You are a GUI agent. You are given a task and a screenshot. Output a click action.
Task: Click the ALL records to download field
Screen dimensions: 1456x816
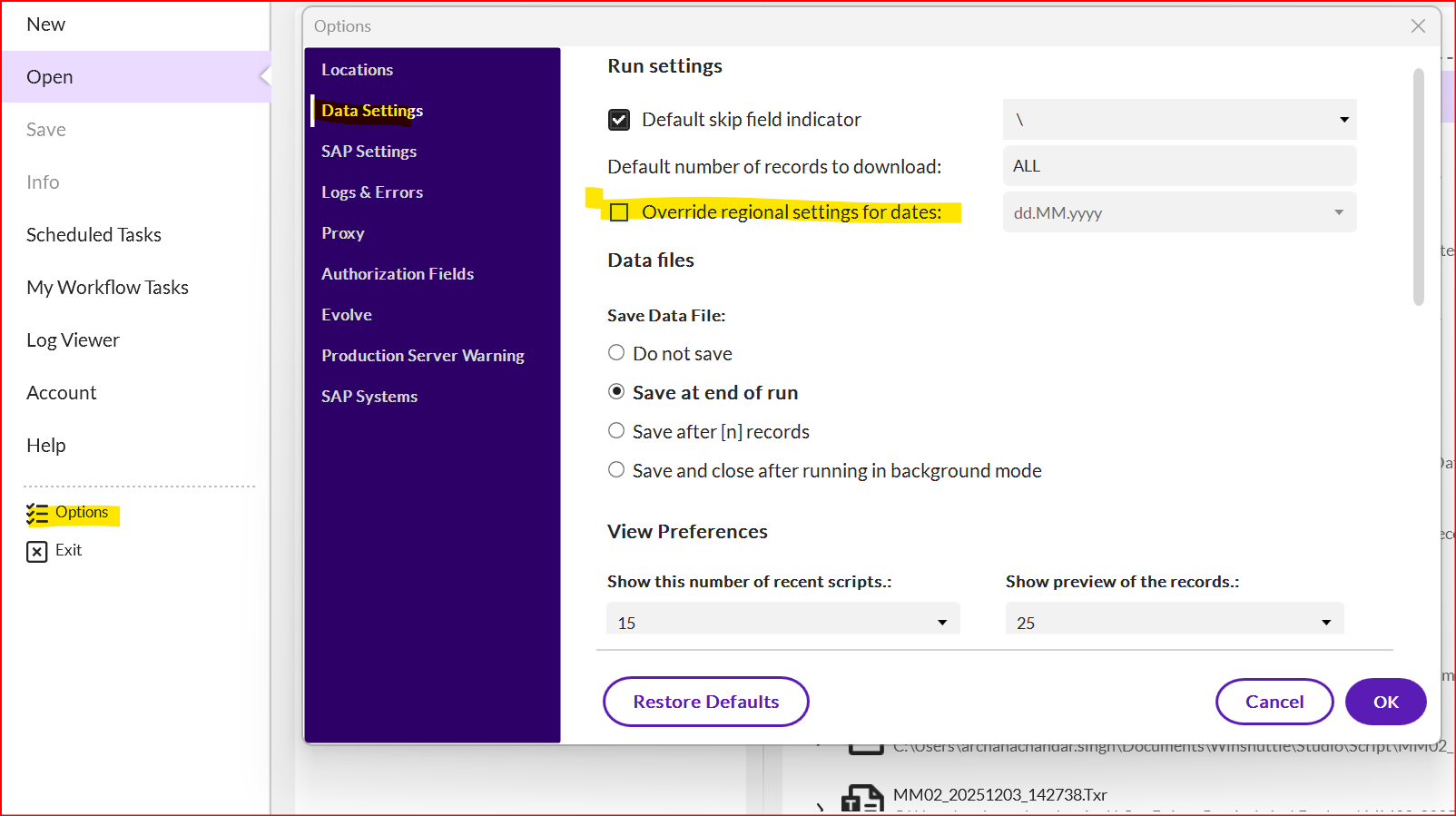[1179, 166]
